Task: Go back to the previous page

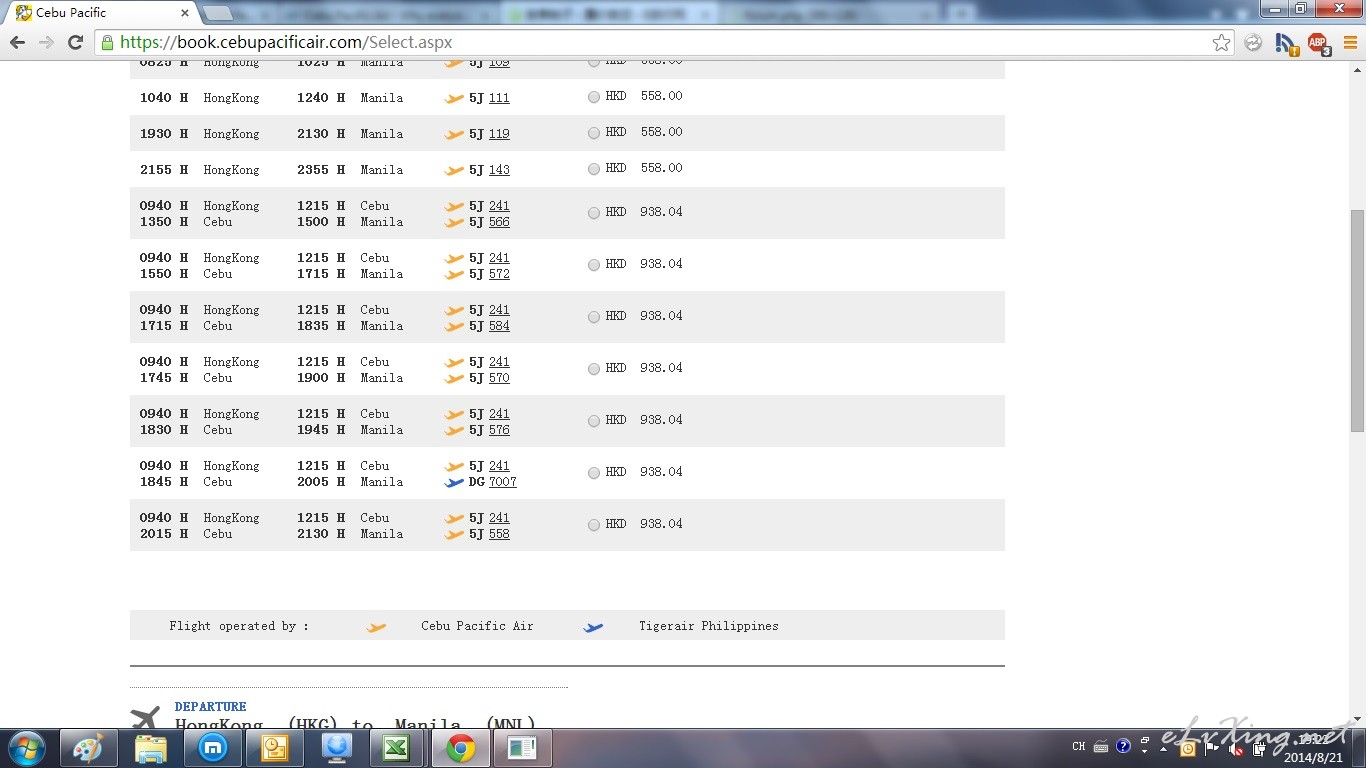Action: click(17, 43)
